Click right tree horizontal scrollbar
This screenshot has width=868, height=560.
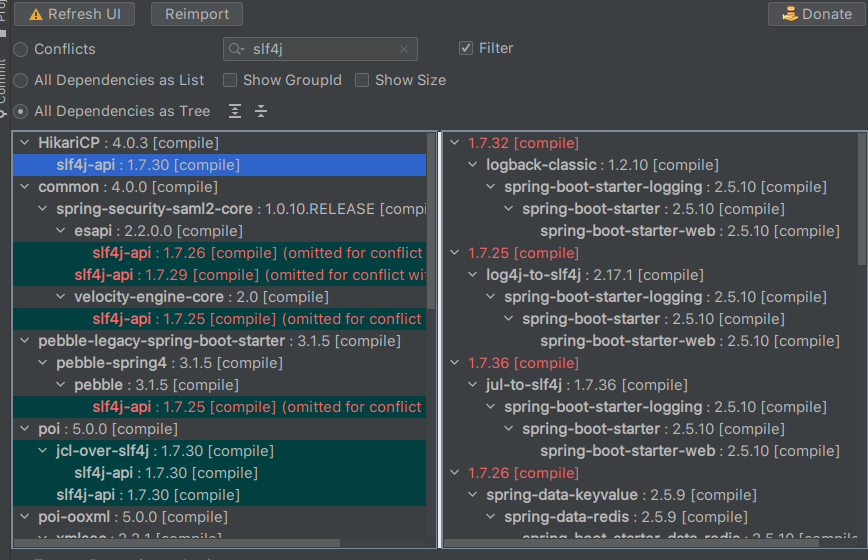(631, 543)
